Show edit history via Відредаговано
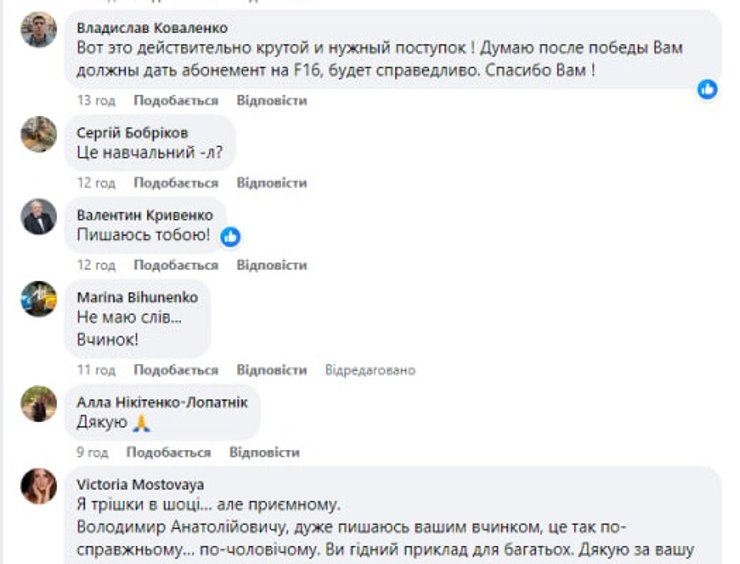This screenshot has height=564, width=740. pyautogui.click(x=369, y=370)
